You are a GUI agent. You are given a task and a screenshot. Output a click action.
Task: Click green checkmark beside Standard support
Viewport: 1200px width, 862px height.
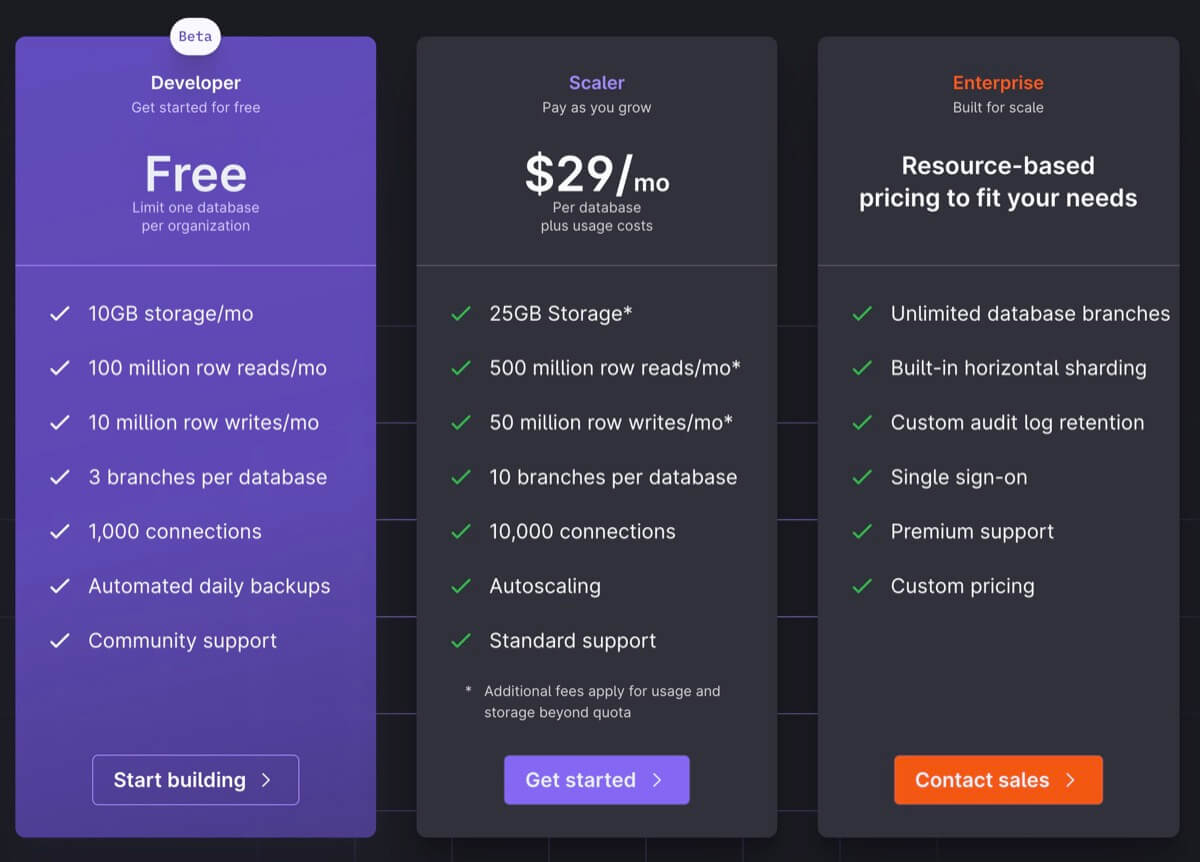point(461,641)
